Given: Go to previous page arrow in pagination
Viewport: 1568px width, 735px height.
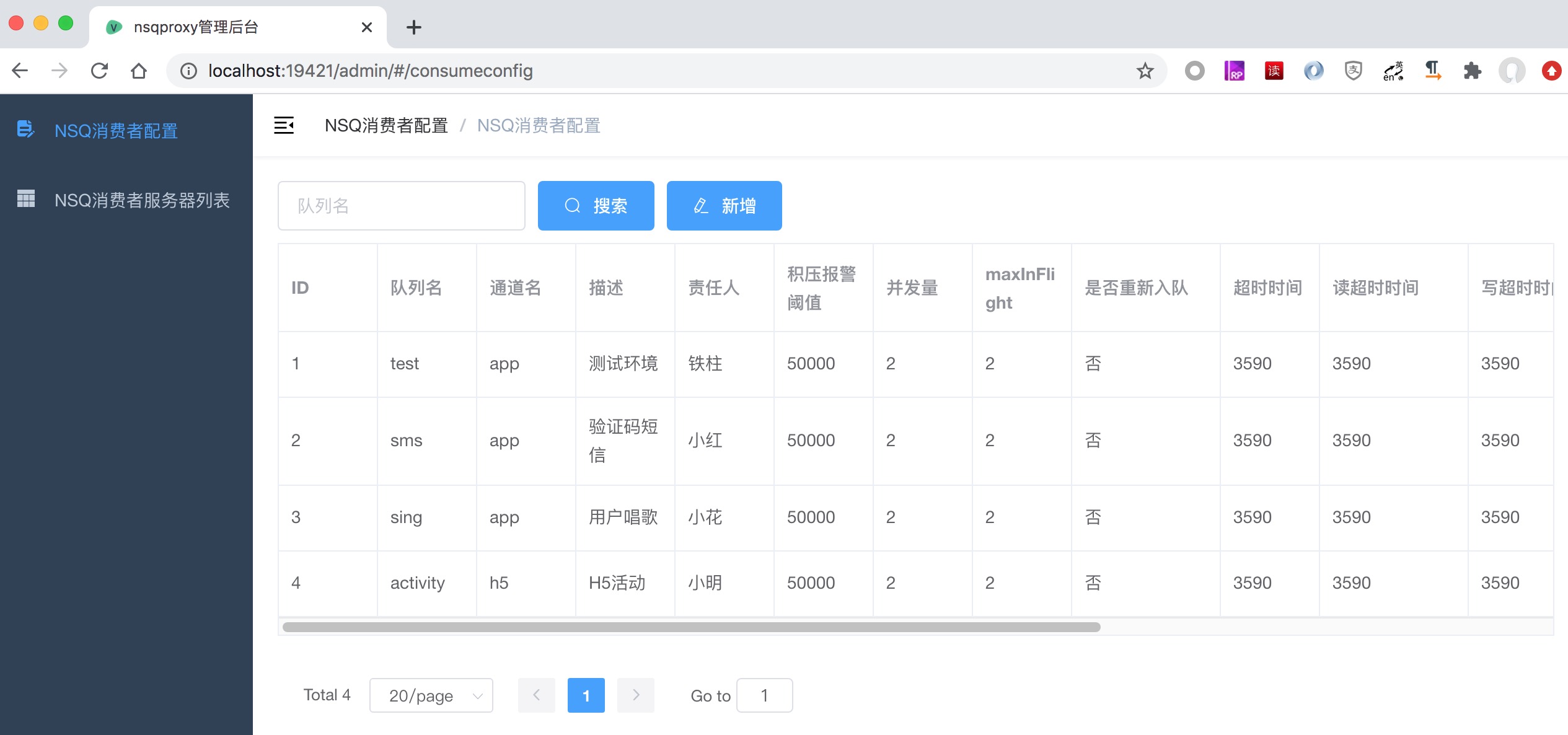Looking at the screenshot, I should pos(537,695).
